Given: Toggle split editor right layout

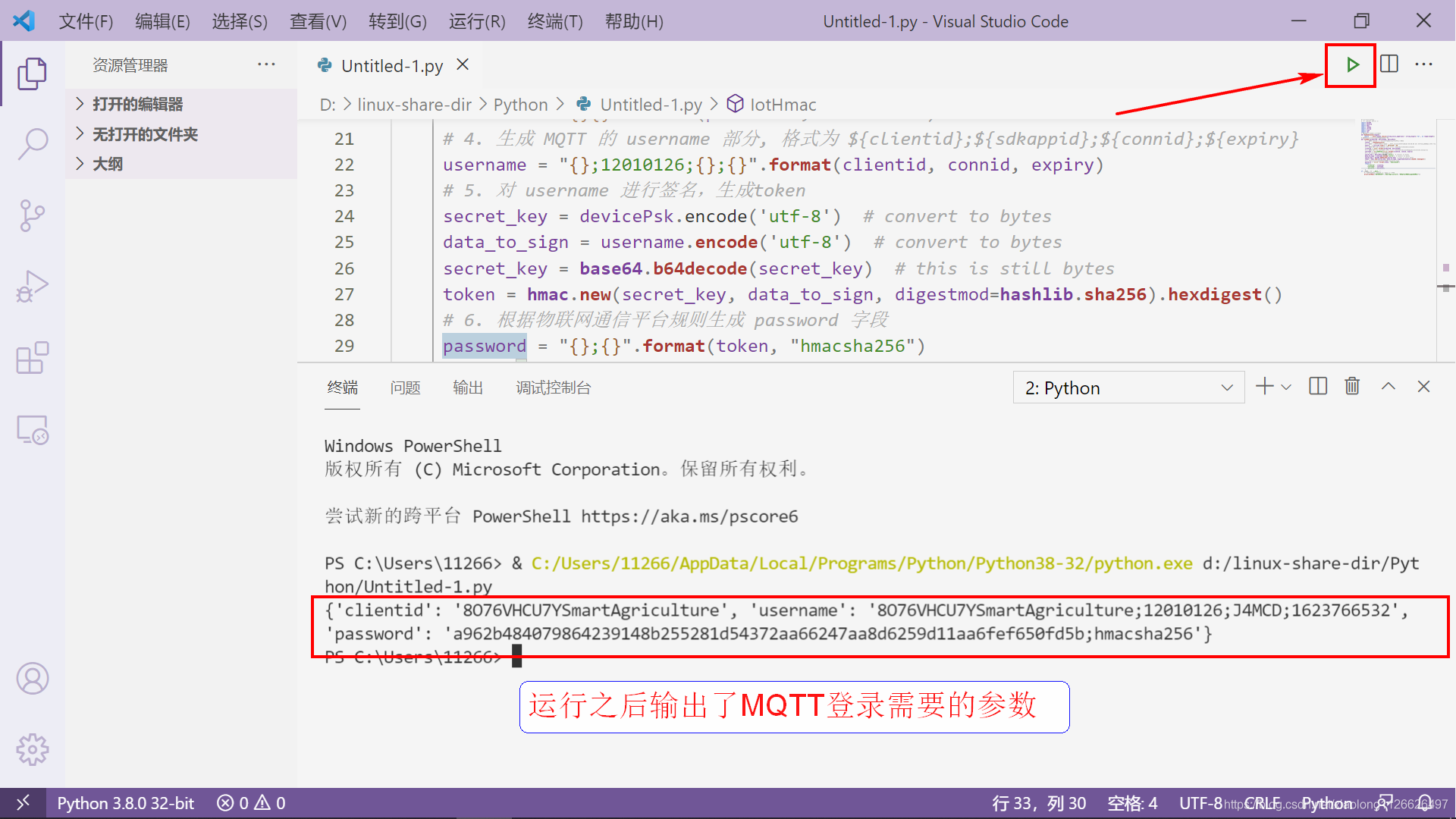Looking at the screenshot, I should point(1389,64).
